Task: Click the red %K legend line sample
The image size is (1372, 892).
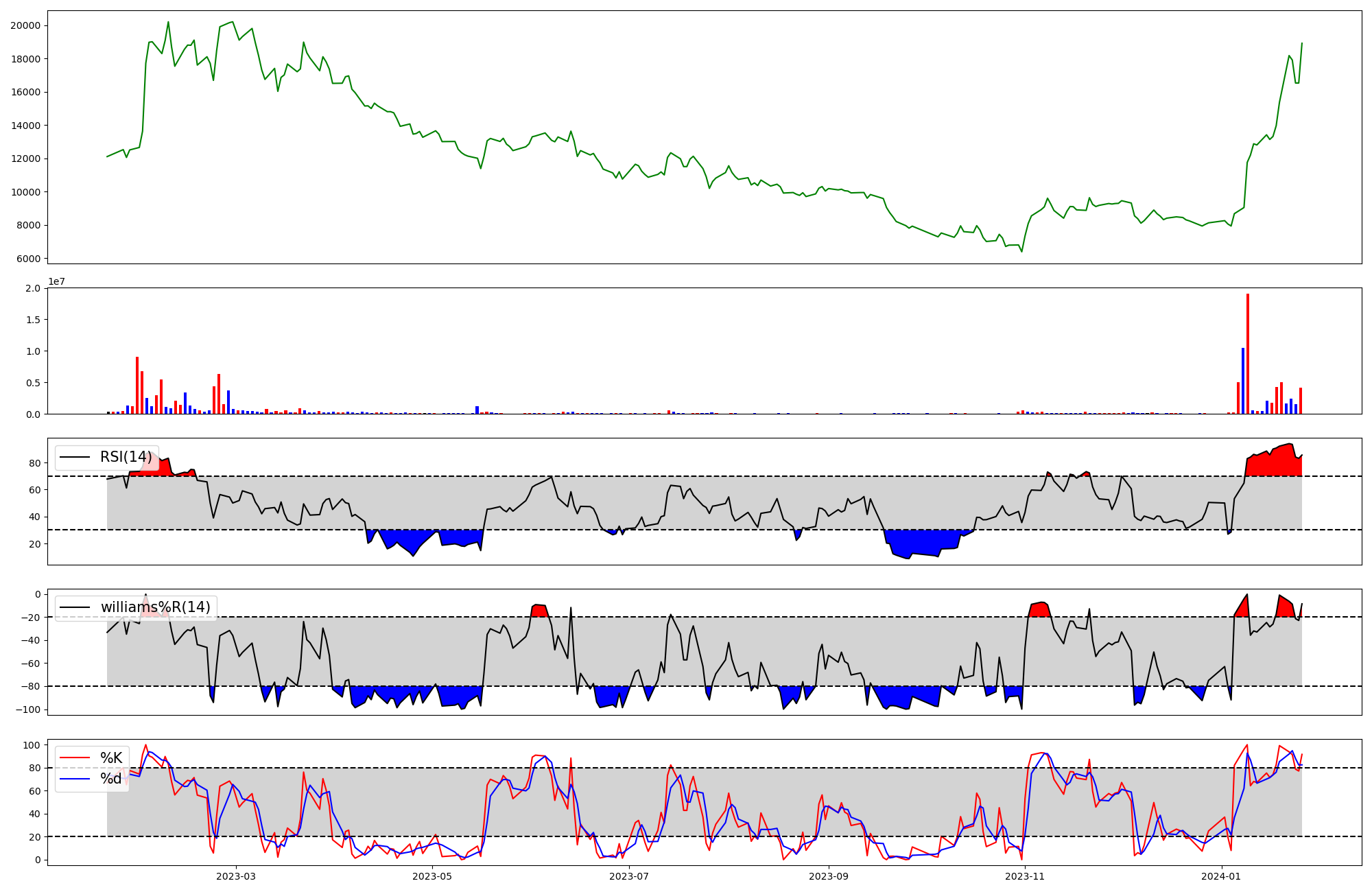Action: [75, 758]
